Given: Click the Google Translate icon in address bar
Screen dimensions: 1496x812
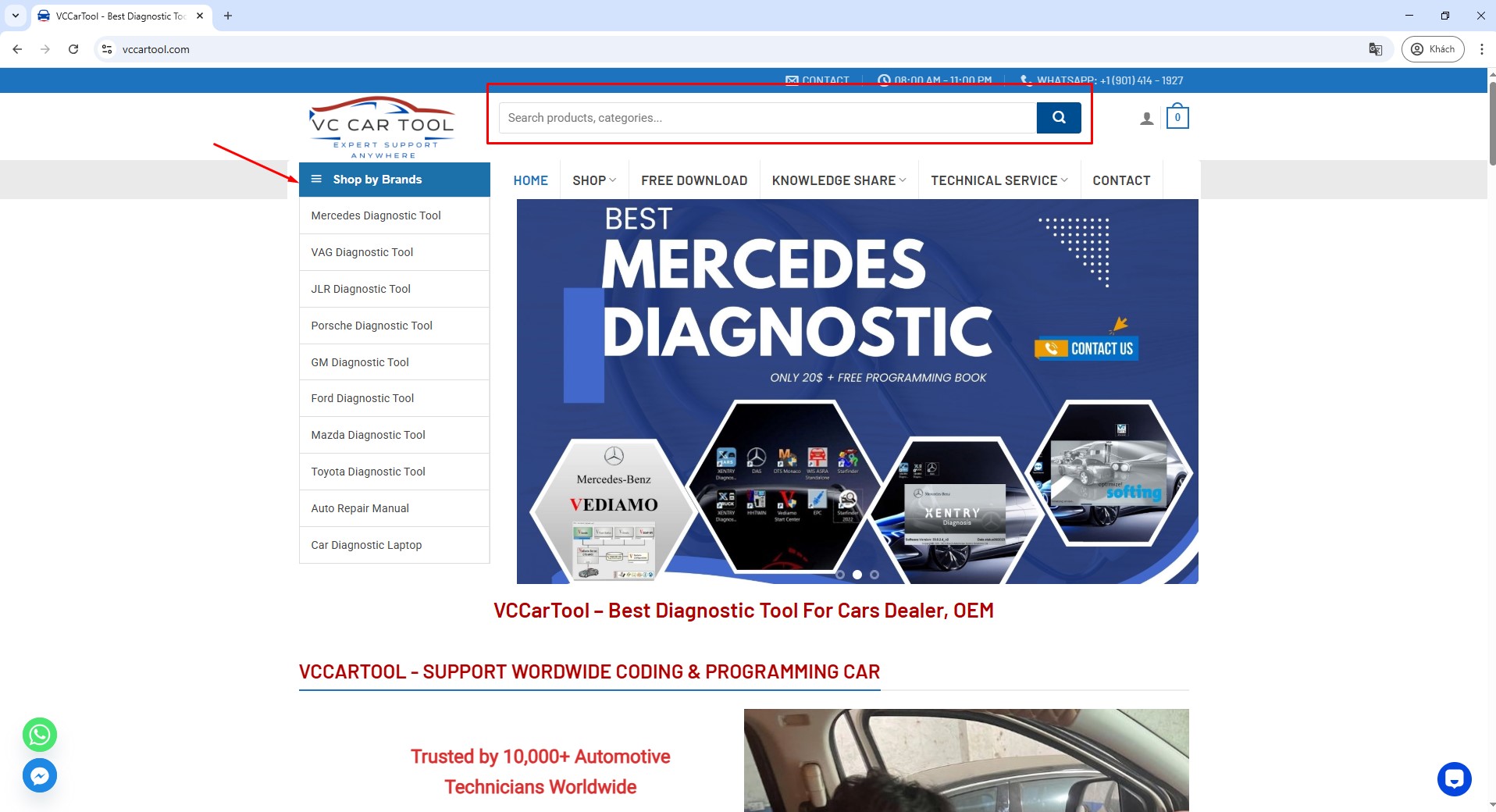Looking at the screenshot, I should (x=1375, y=49).
